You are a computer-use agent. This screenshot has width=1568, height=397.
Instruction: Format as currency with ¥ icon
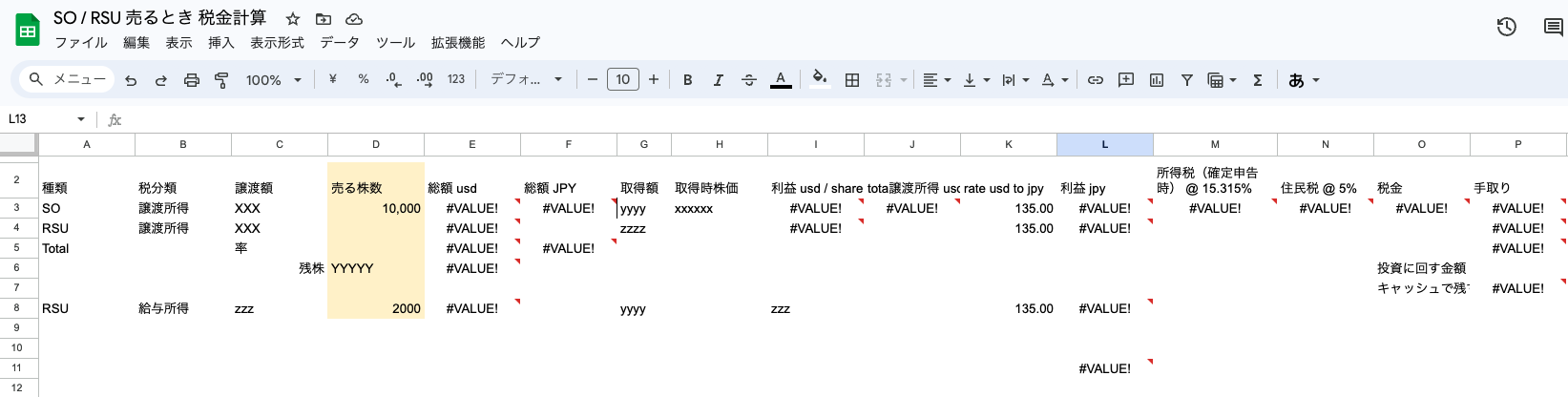332,79
